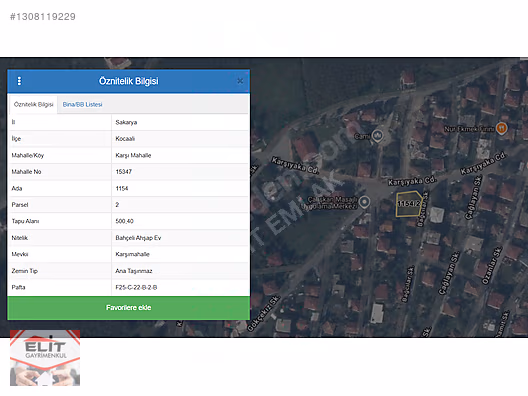Click the Nitelik row label
Viewport: 528px width, 396px height.
tap(20, 238)
